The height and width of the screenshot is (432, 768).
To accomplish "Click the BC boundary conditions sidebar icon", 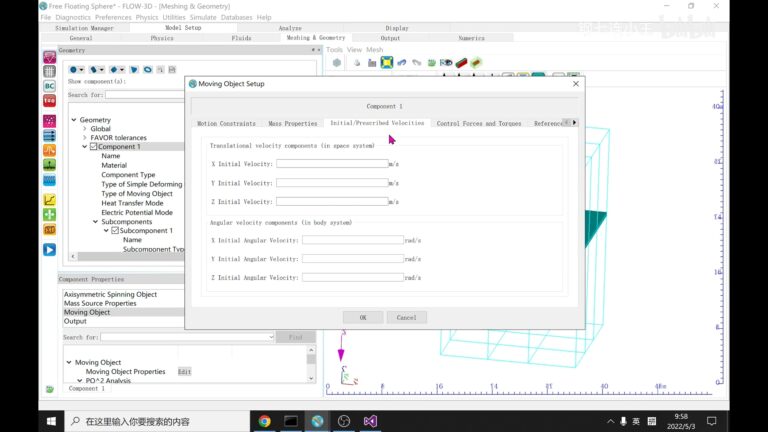I will 49,86.
